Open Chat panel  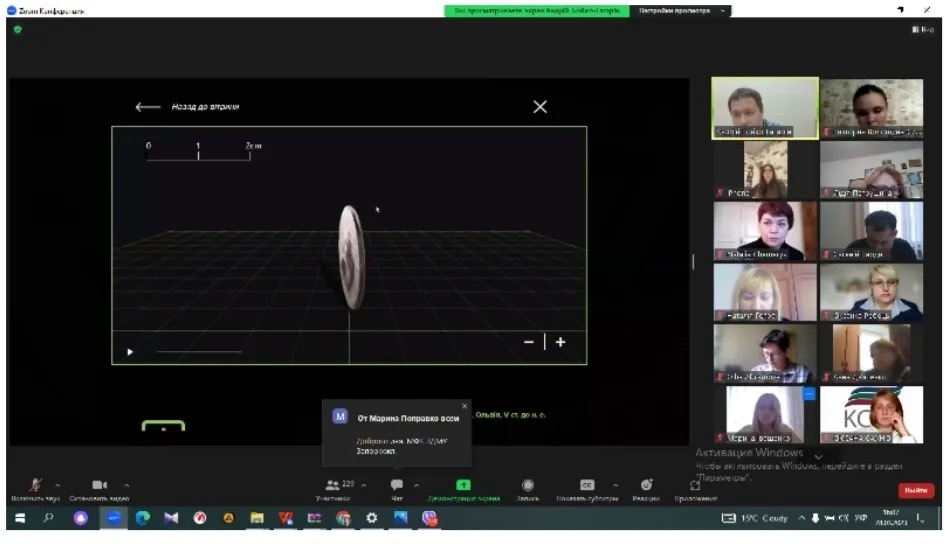pyautogui.click(x=397, y=486)
